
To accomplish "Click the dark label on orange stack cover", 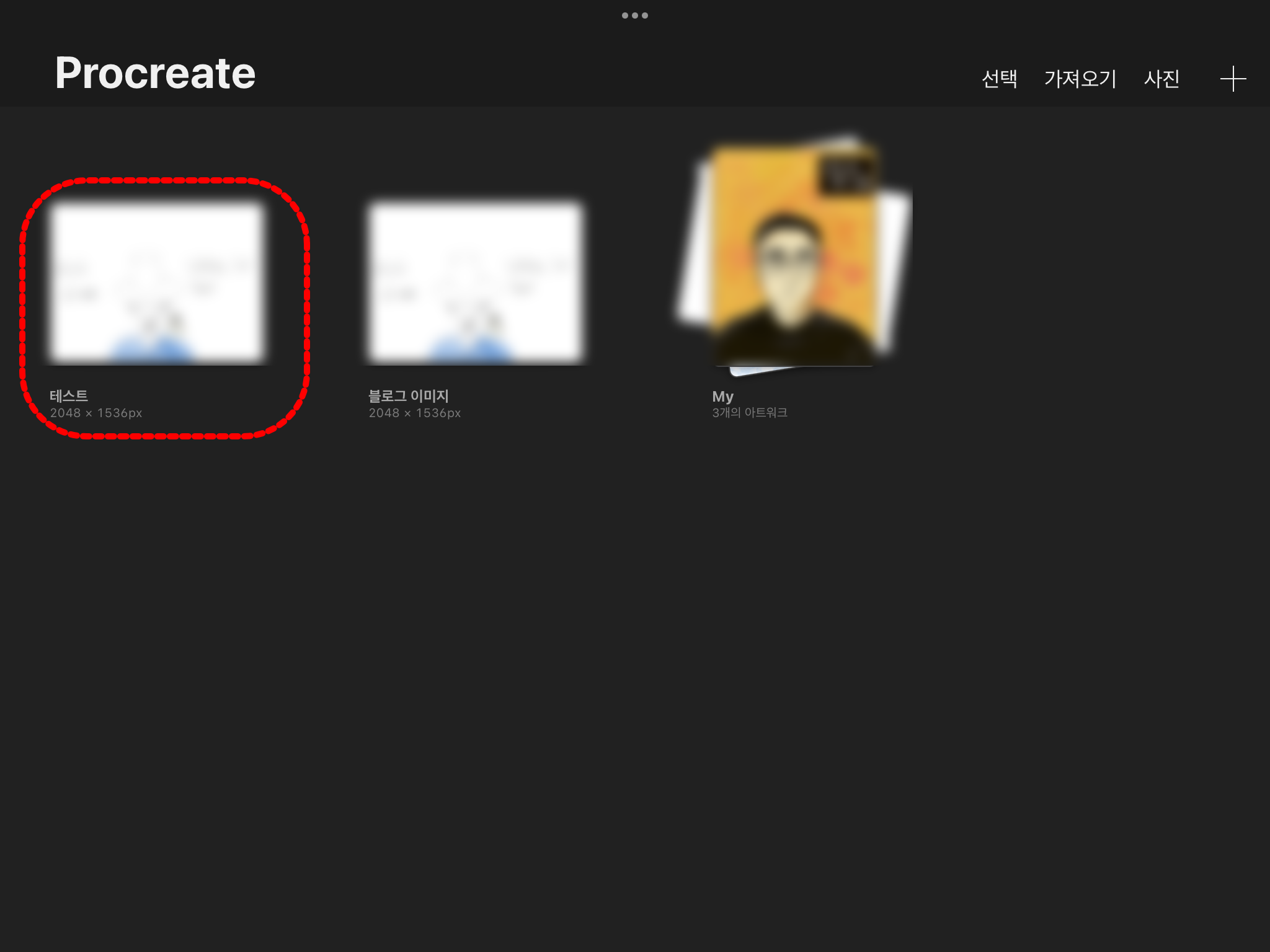I will pyautogui.click(x=846, y=175).
